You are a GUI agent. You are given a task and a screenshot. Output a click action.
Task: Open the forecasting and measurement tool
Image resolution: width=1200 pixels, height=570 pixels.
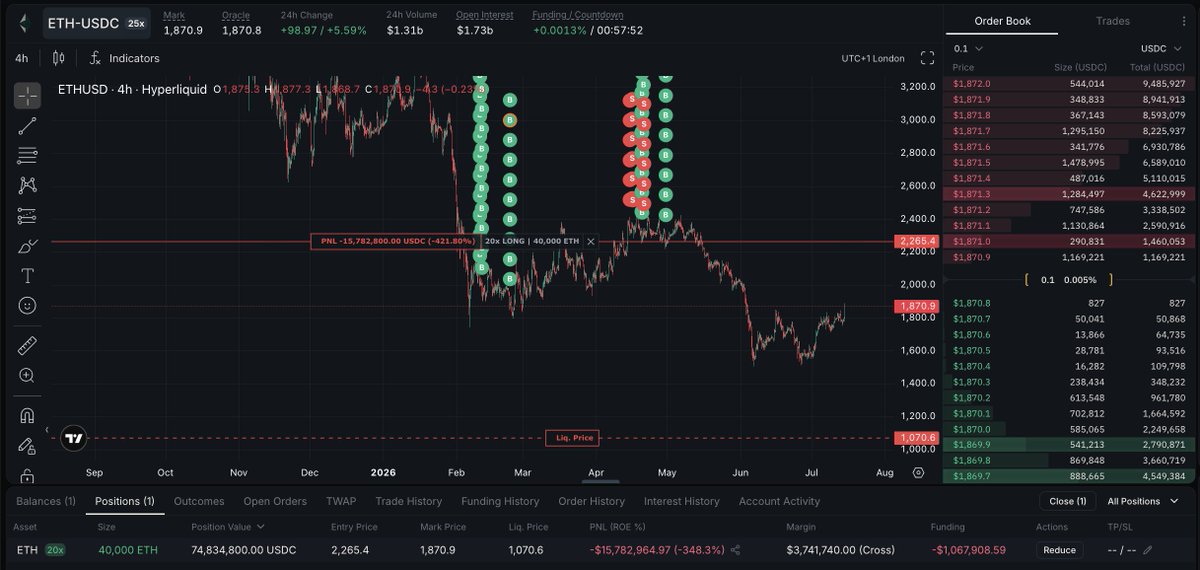pos(27,216)
